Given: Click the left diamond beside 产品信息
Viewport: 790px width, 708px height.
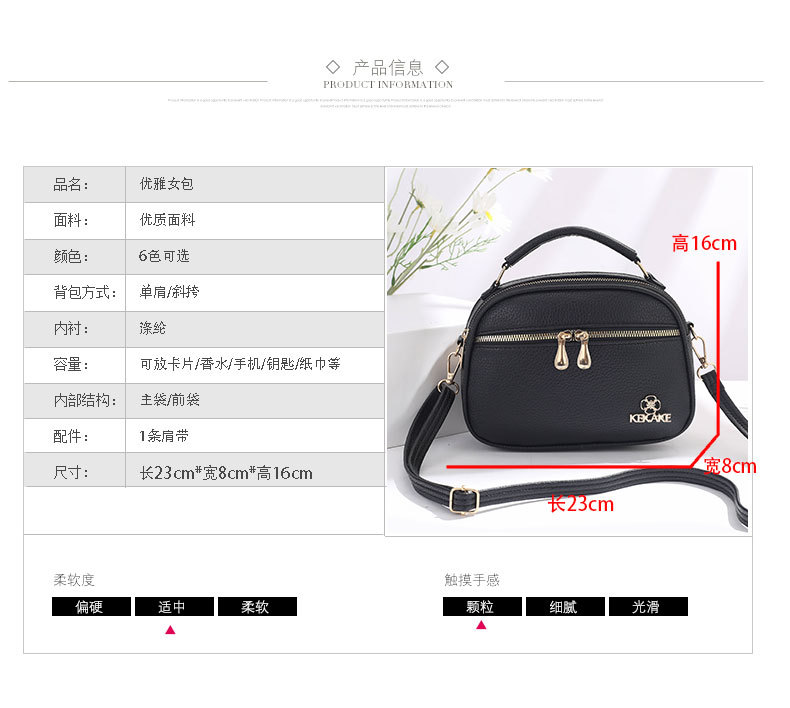Looking at the screenshot, I should point(333,67).
